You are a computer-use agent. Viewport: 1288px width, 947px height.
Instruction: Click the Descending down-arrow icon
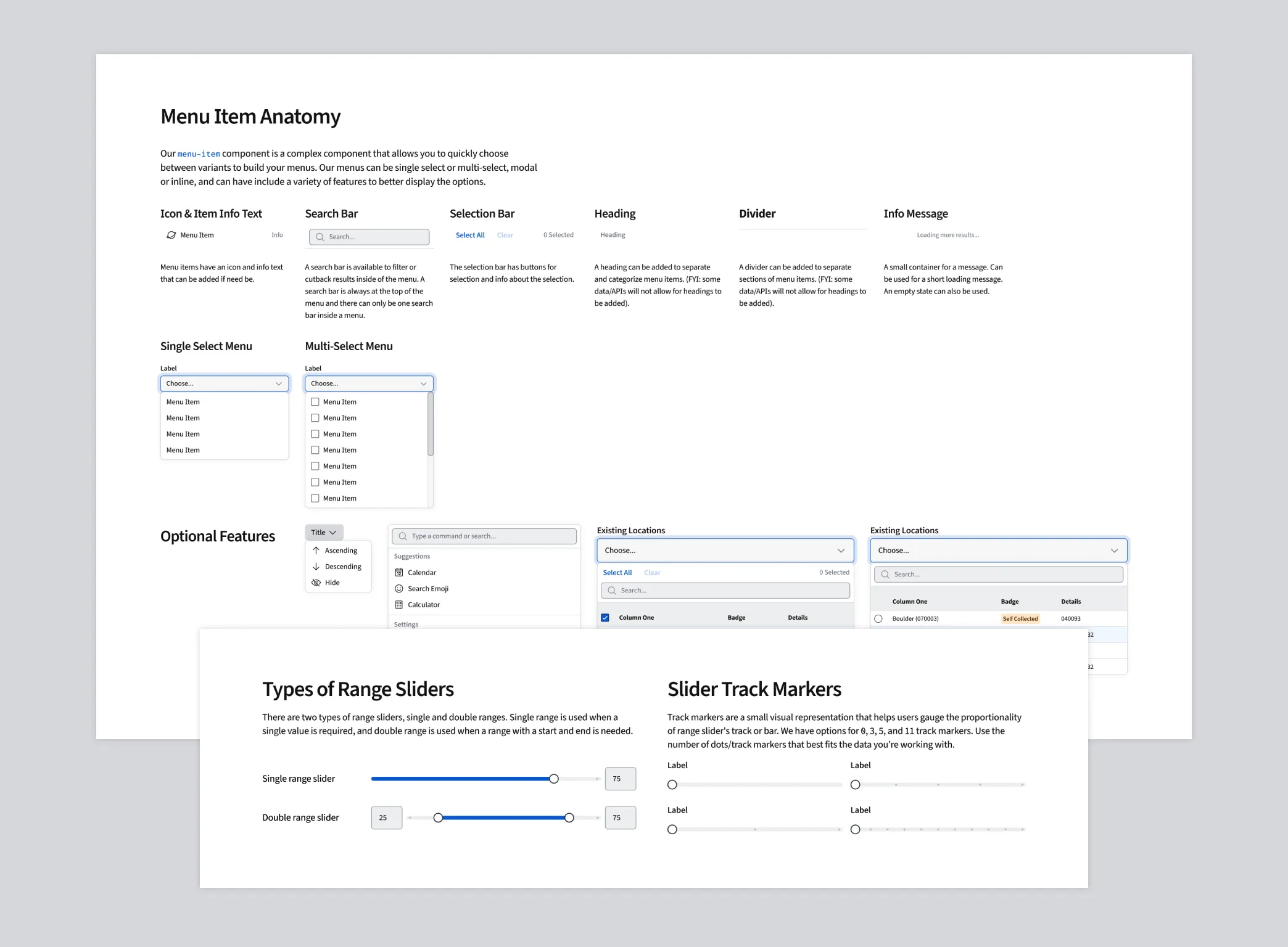click(x=316, y=566)
